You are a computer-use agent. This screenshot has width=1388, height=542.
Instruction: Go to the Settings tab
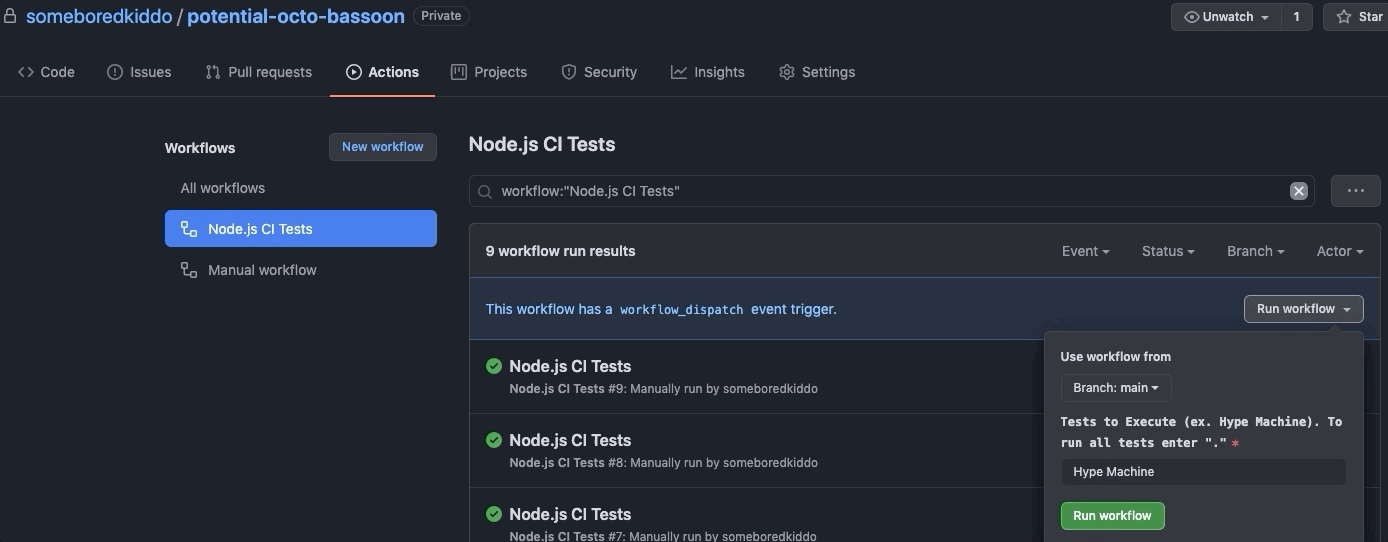click(x=817, y=72)
